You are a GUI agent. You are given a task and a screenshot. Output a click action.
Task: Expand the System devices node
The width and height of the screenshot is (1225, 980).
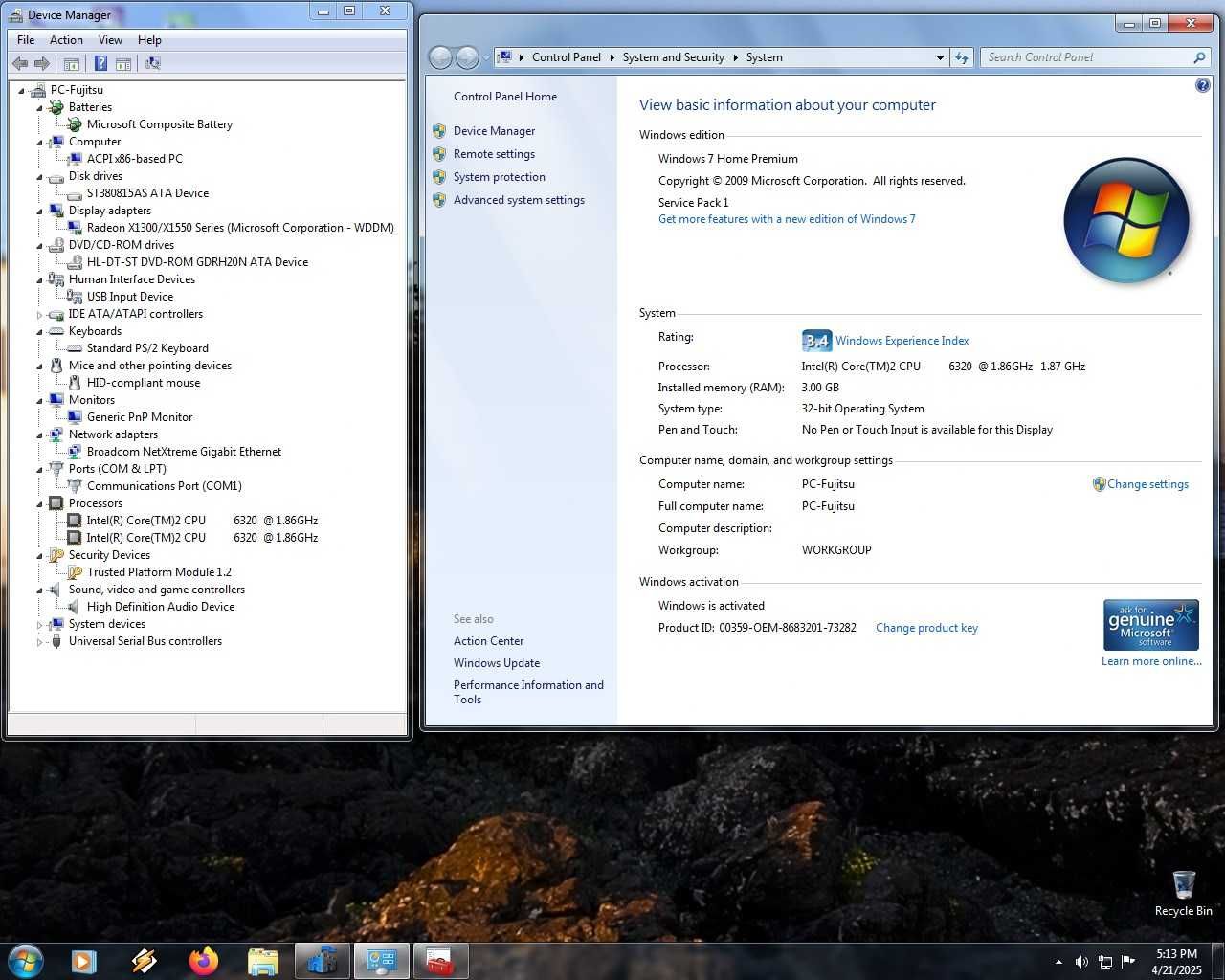pos(40,625)
